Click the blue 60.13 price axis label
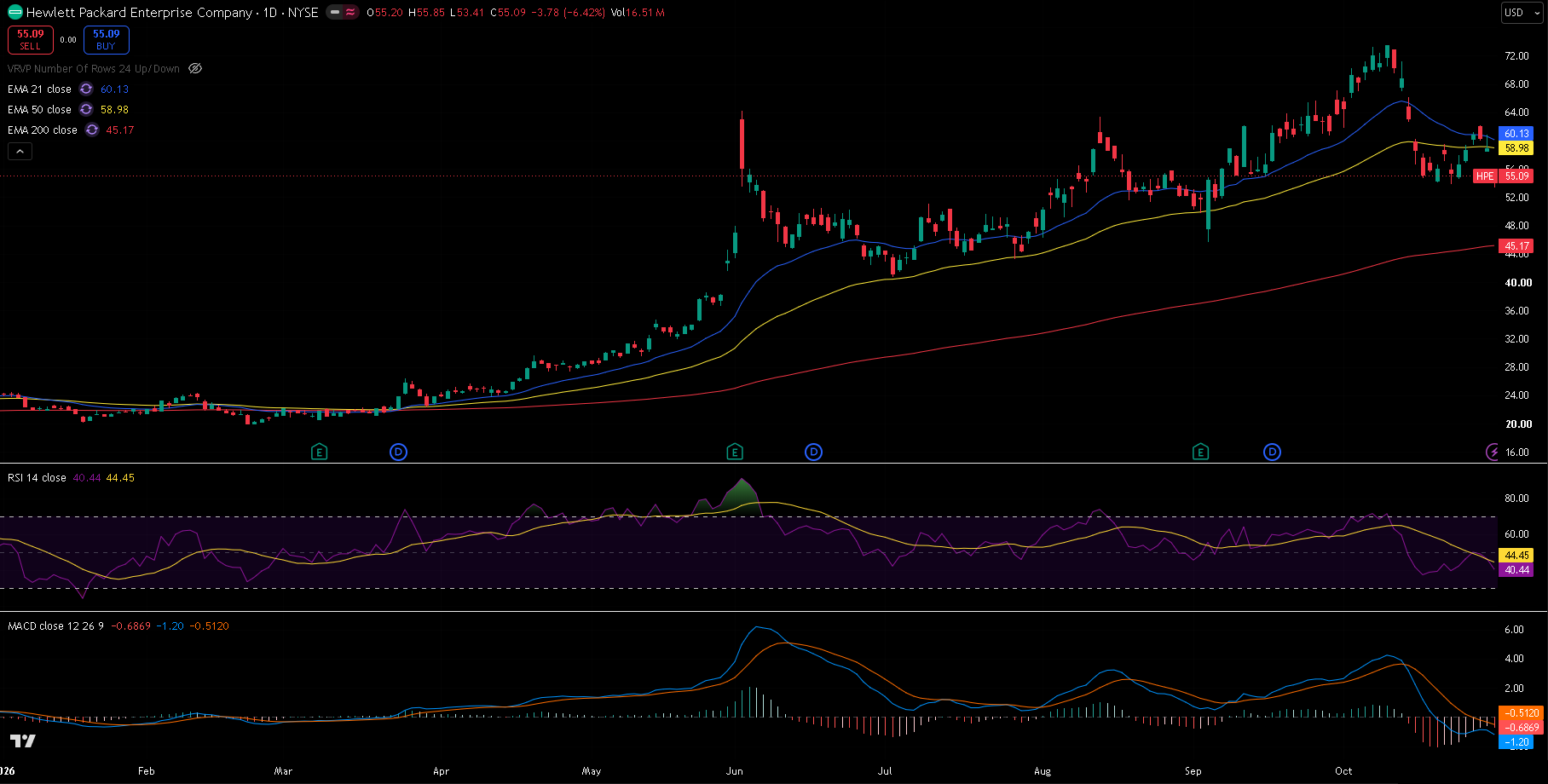This screenshot has width=1548, height=784. tap(1516, 133)
